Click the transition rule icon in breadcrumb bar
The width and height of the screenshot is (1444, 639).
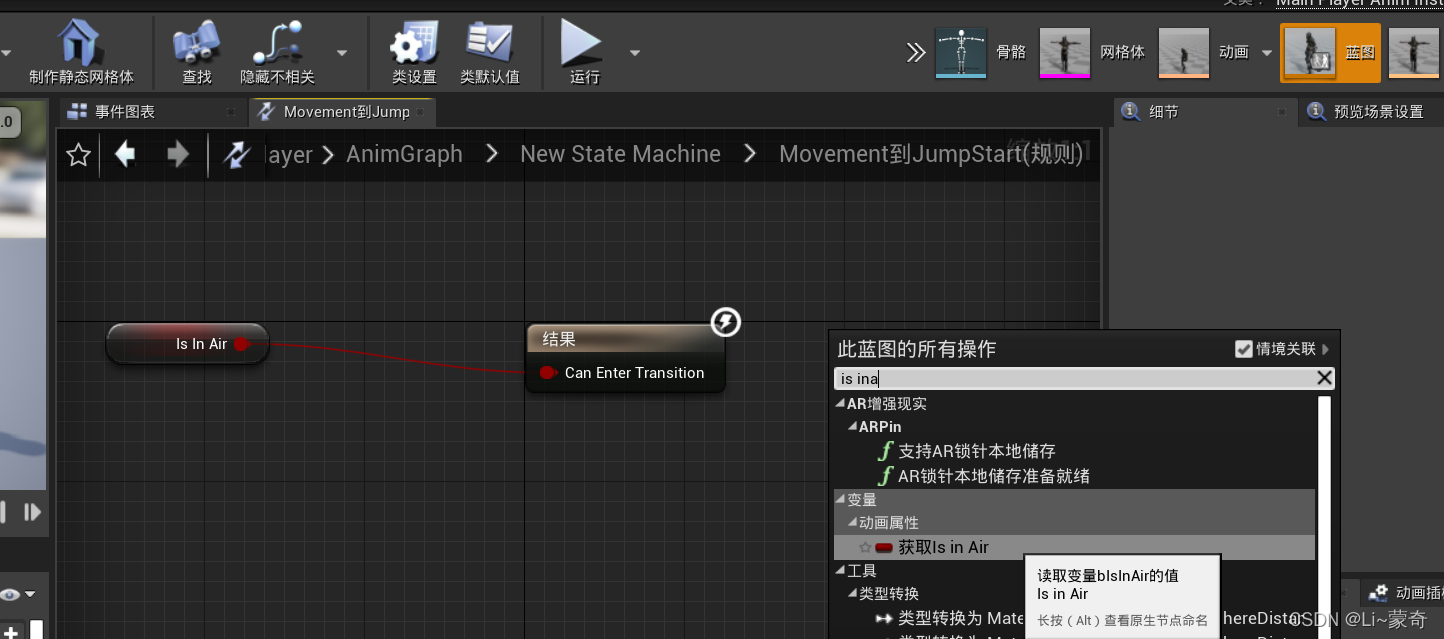pyautogui.click(x=237, y=155)
